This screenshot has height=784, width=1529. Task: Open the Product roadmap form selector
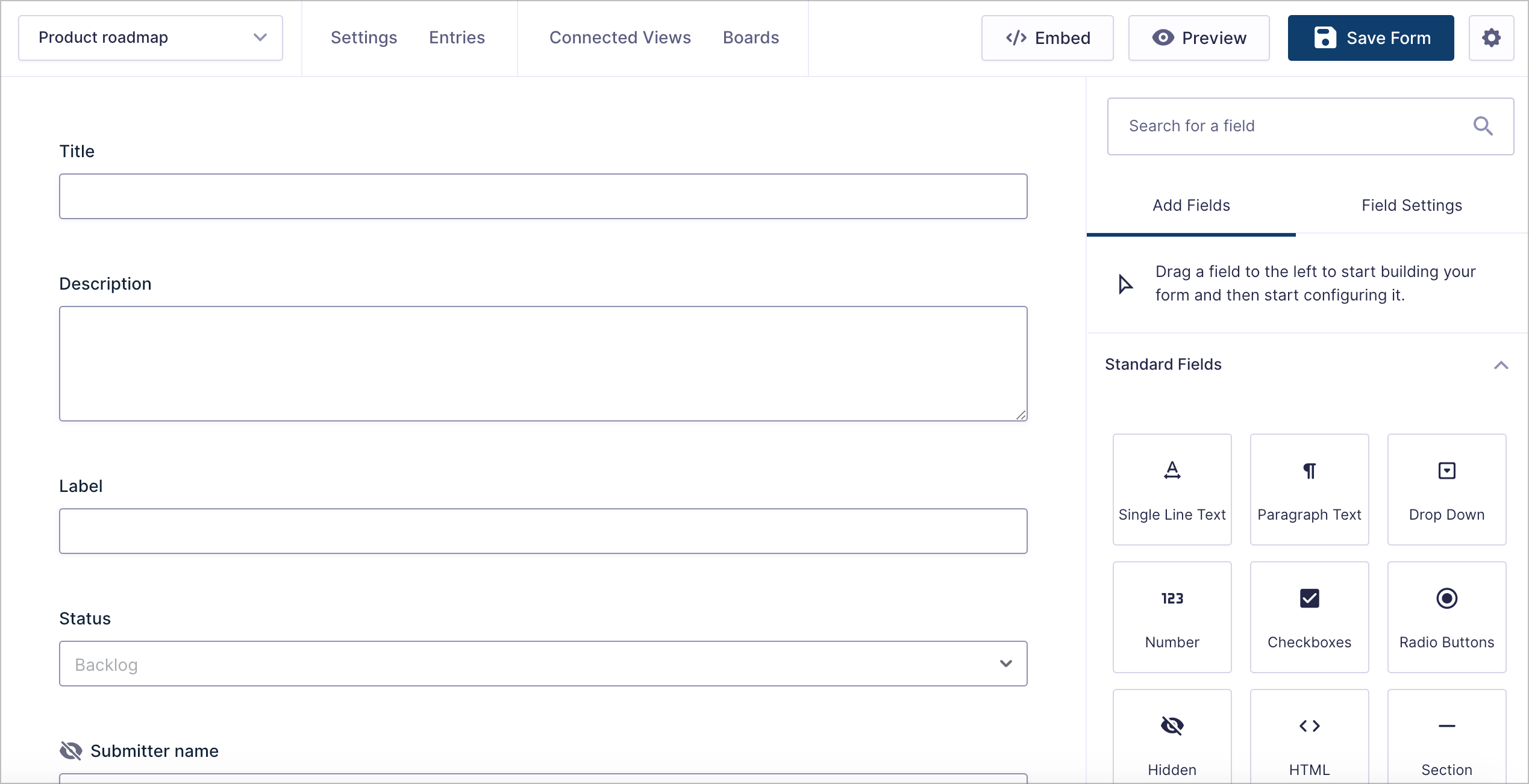150,37
